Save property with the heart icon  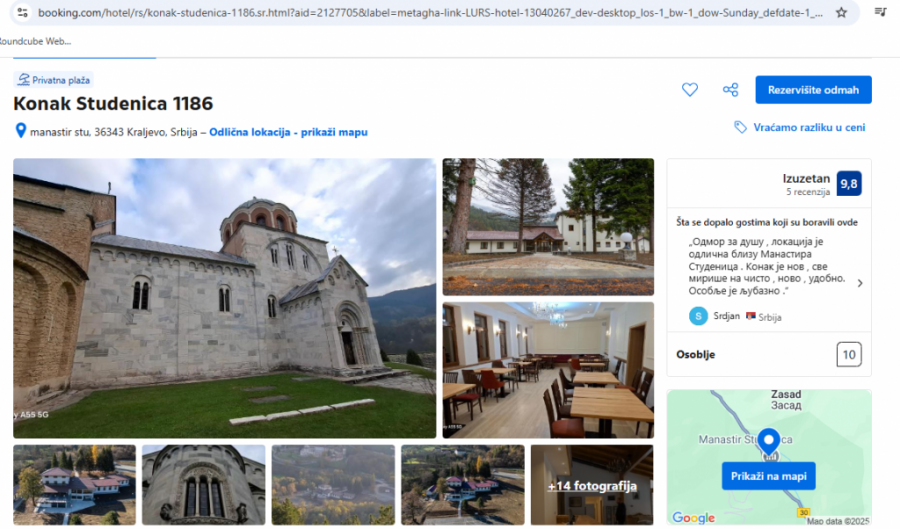690,90
